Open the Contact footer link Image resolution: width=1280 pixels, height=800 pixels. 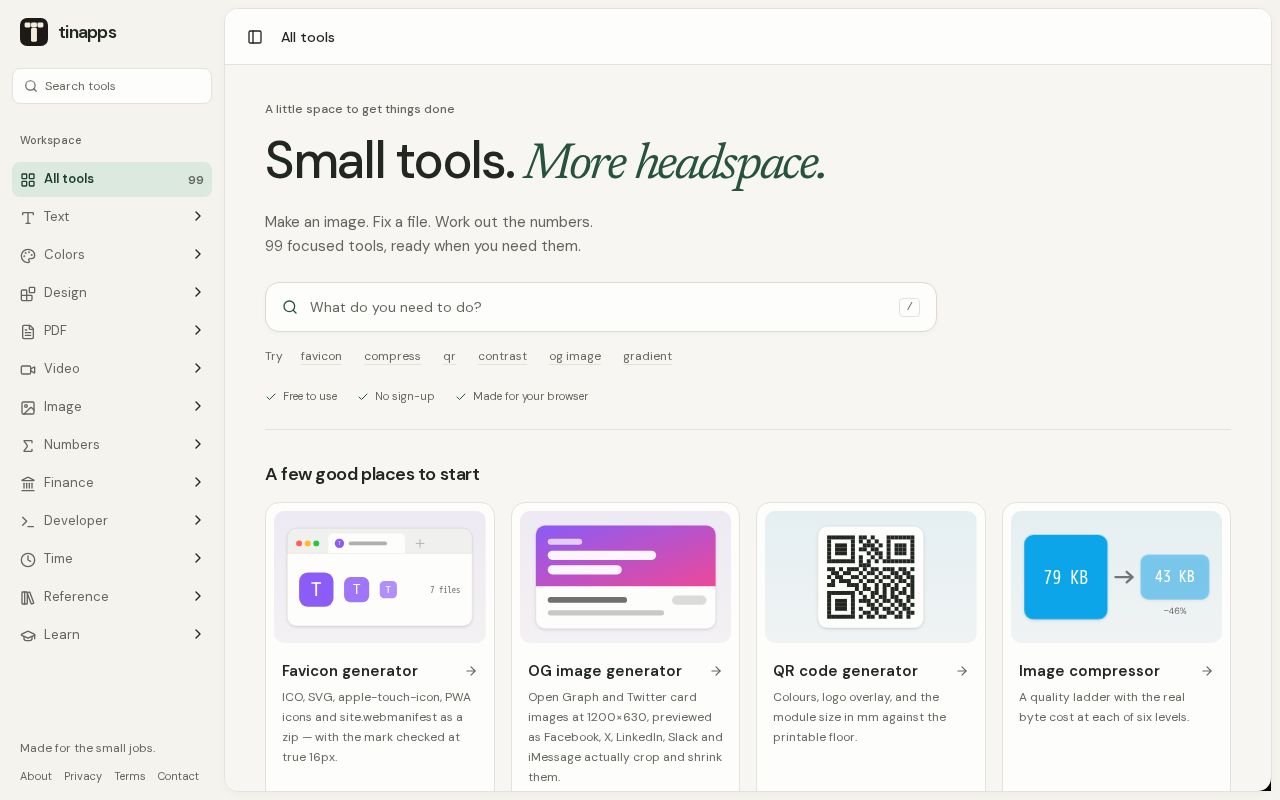178,776
